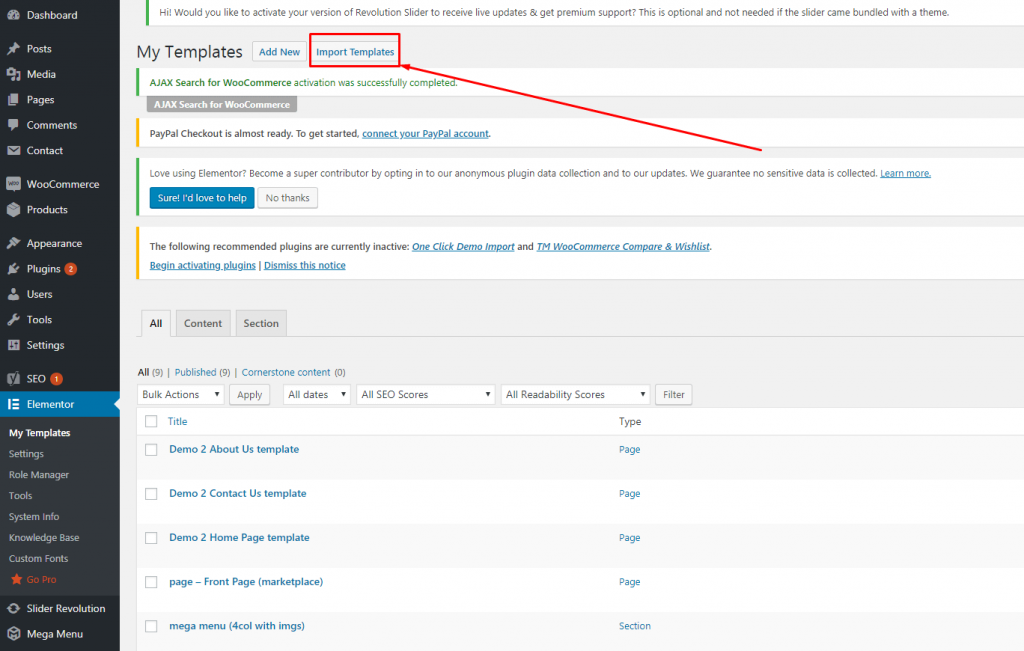Open Elementor Settings submenu item
Image resolution: width=1024 pixels, height=651 pixels.
[26, 454]
